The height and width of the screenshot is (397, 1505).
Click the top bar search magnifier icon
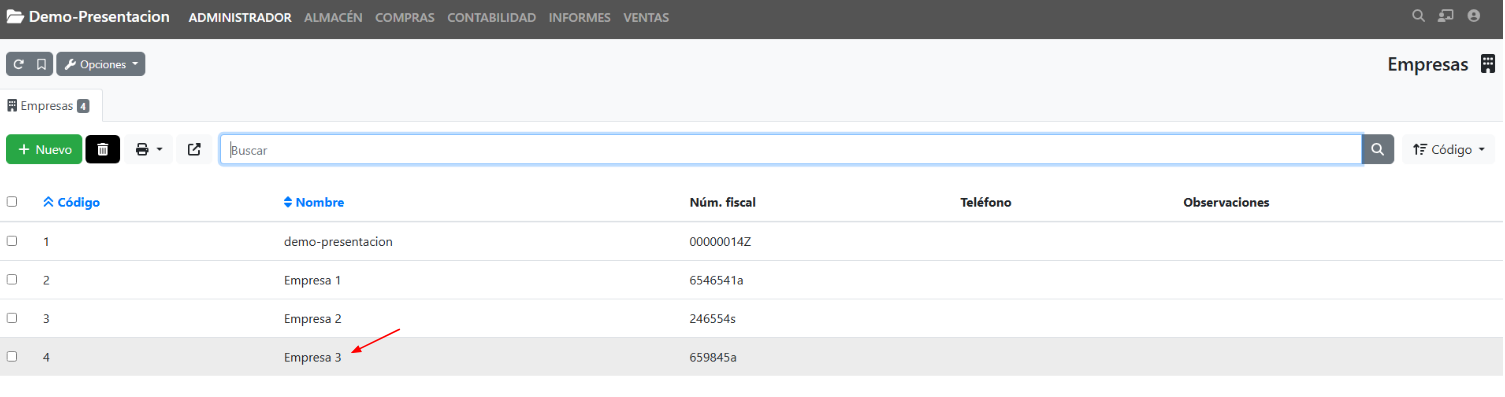[1418, 16]
